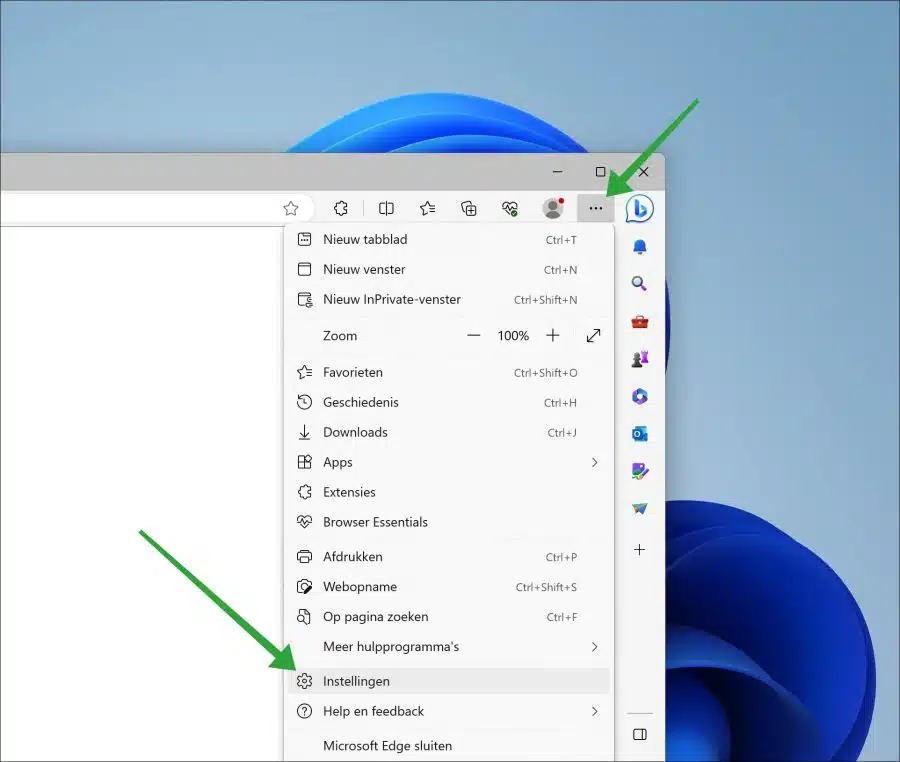
Task: Open Geschiedenis from the menu
Action: pyautogui.click(x=449, y=402)
